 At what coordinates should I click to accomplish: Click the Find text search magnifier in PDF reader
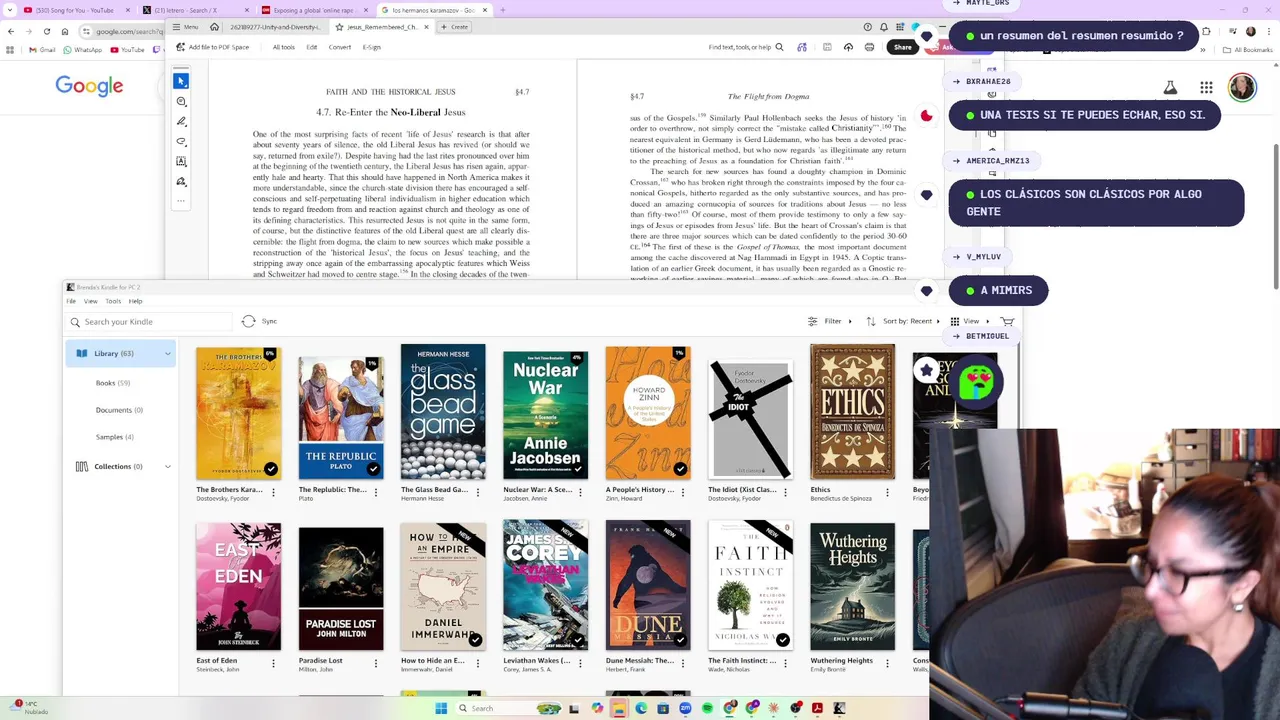coord(778,47)
